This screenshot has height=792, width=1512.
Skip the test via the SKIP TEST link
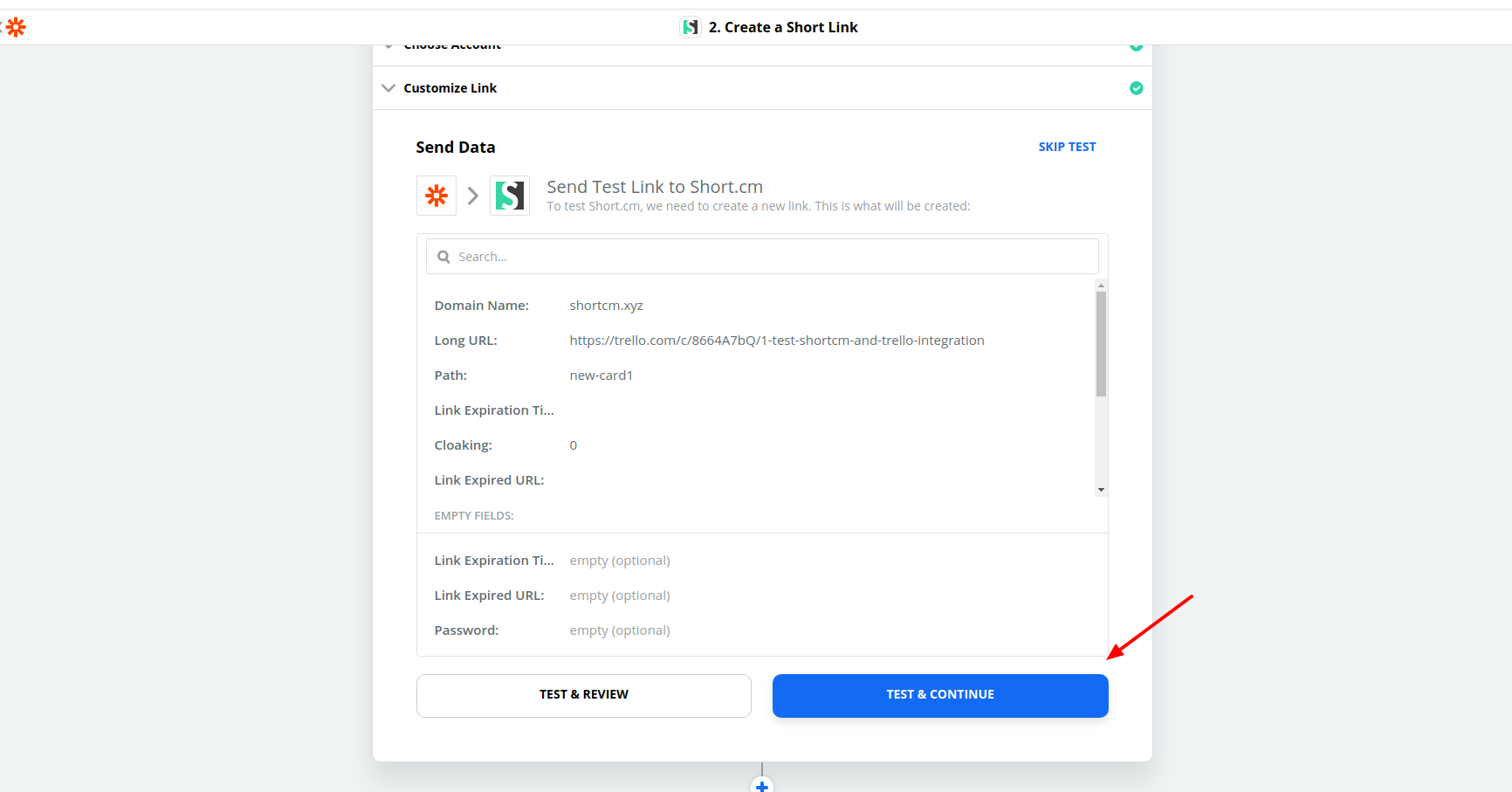point(1067,147)
